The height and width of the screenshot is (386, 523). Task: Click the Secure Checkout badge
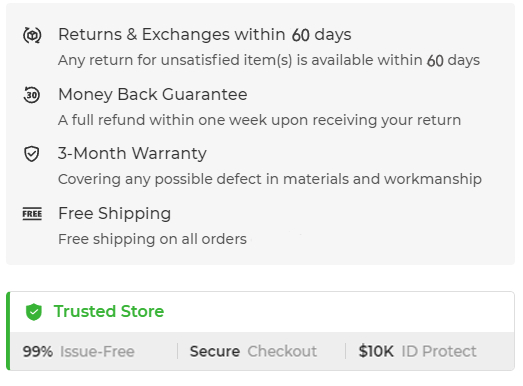coord(253,351)
